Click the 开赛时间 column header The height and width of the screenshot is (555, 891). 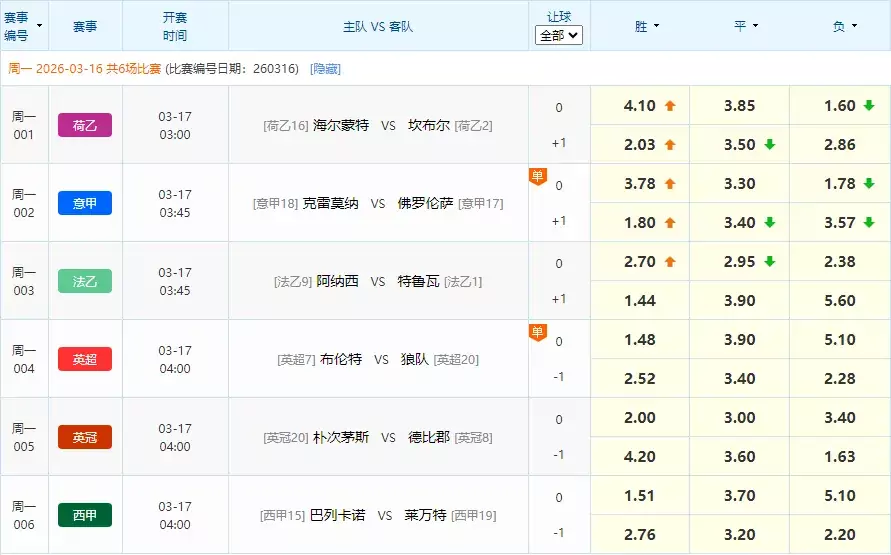click(175, 26)
